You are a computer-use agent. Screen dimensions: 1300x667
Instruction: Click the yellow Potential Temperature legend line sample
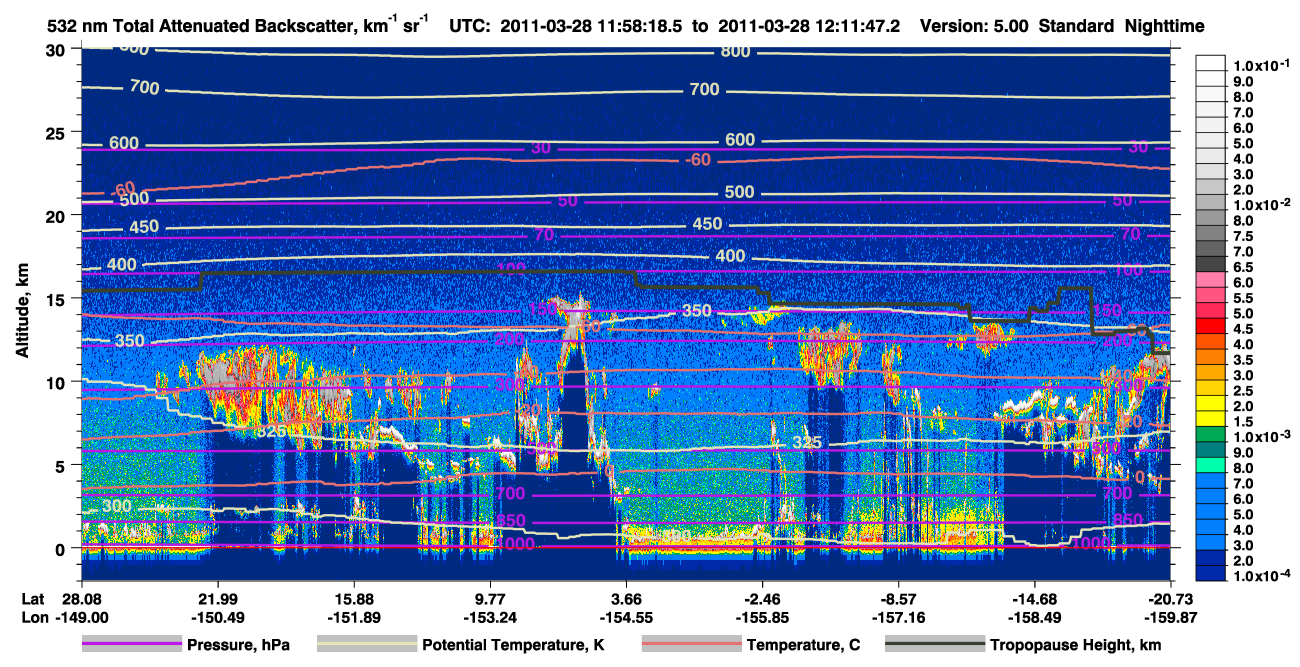tap(366, 645)
